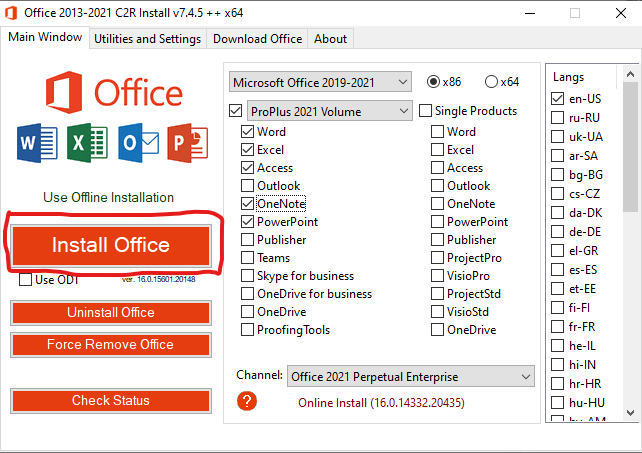Click the Install Office button
Screen dimensions: 642x453
tap(111, 245)
